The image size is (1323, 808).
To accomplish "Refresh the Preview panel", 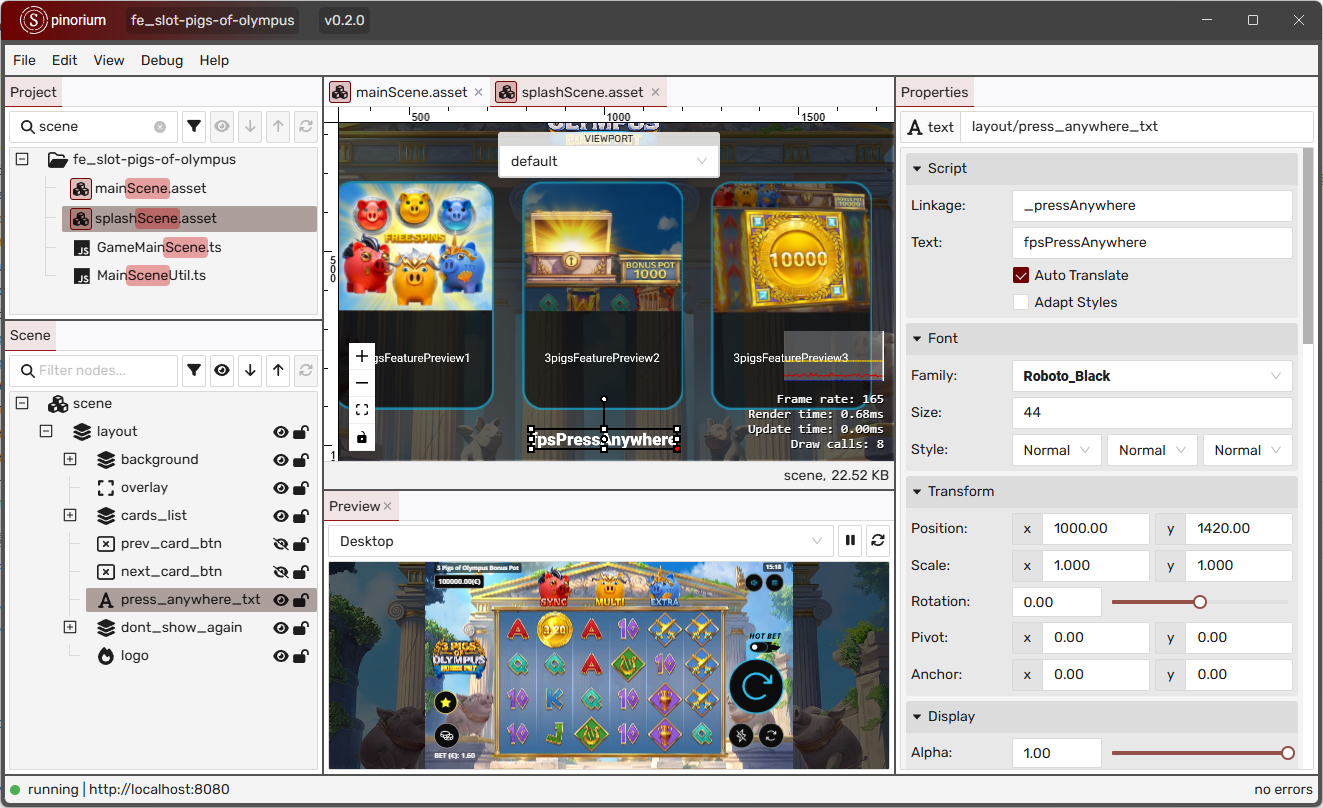I will click(878, 541).
